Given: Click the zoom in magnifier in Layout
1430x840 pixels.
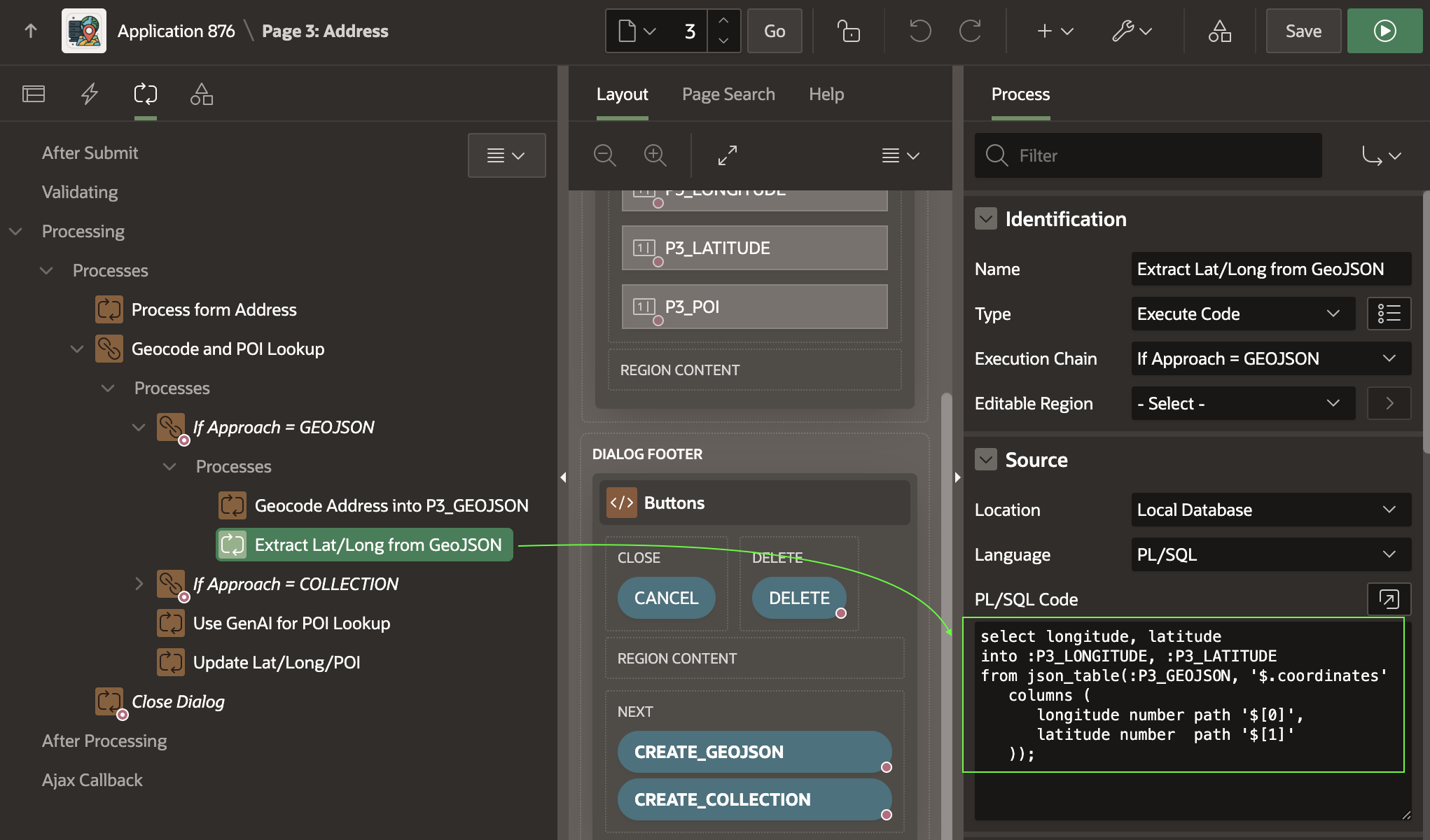Looking at the screenshot, I should point(655,155).
